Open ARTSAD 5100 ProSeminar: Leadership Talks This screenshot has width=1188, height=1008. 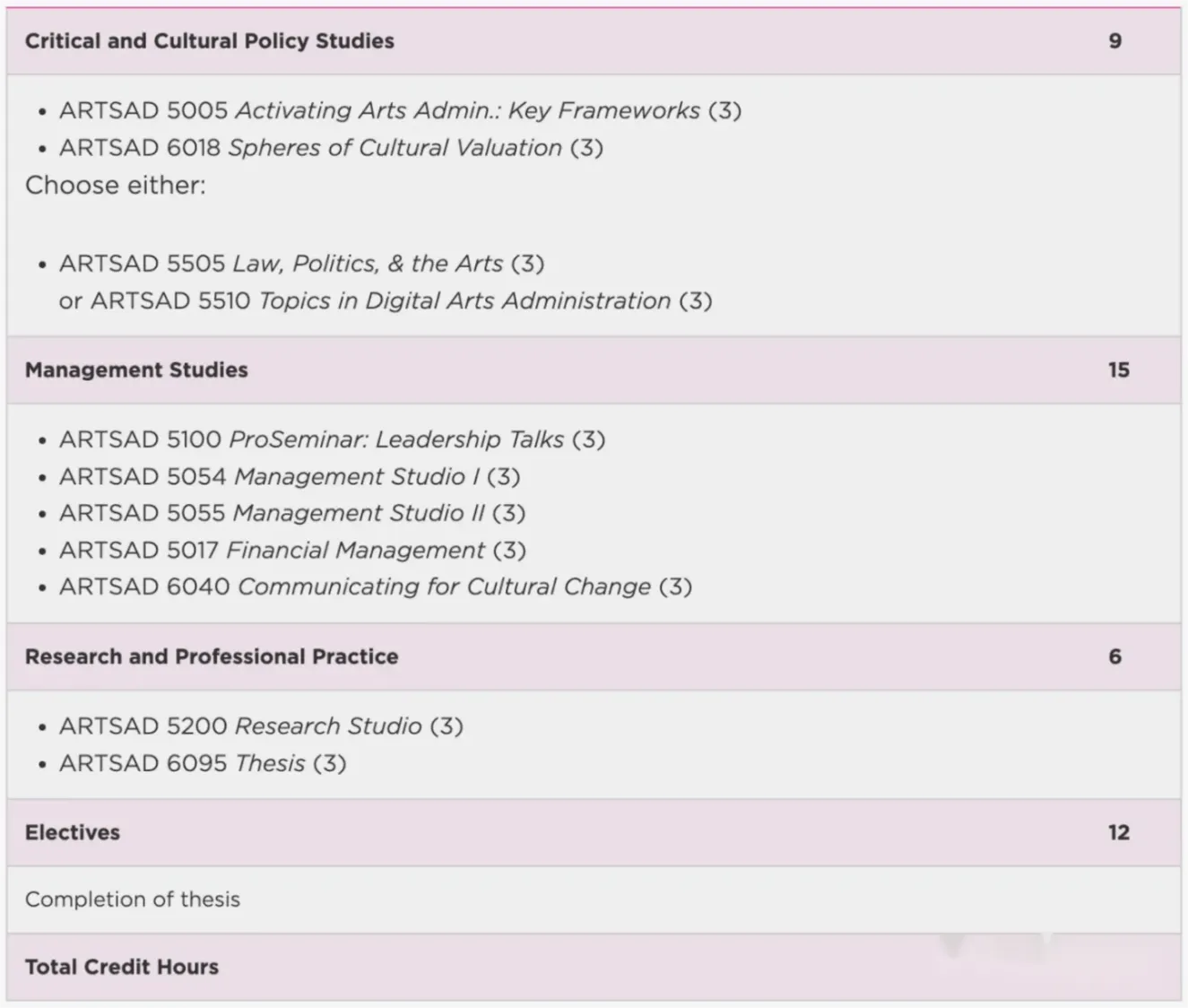click(332, 439)
